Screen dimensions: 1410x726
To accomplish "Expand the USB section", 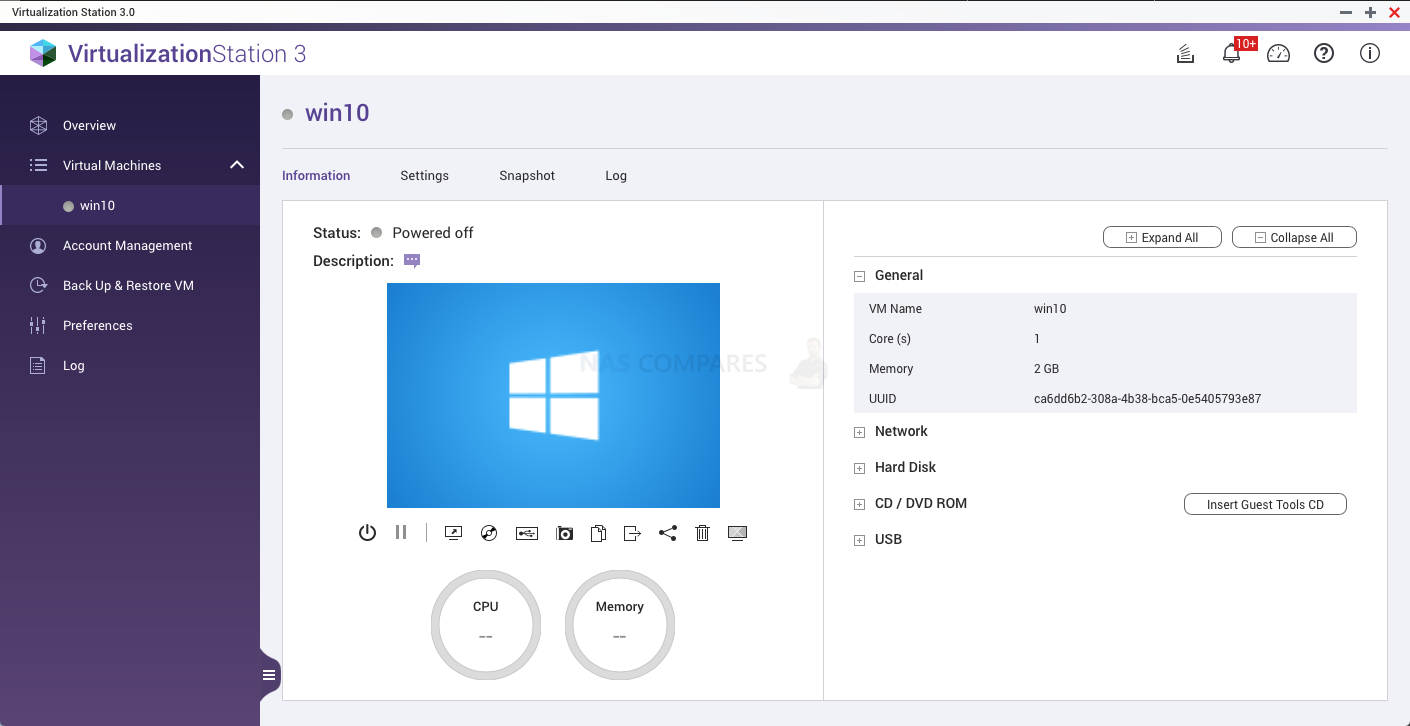I will (x=859, y=540).
